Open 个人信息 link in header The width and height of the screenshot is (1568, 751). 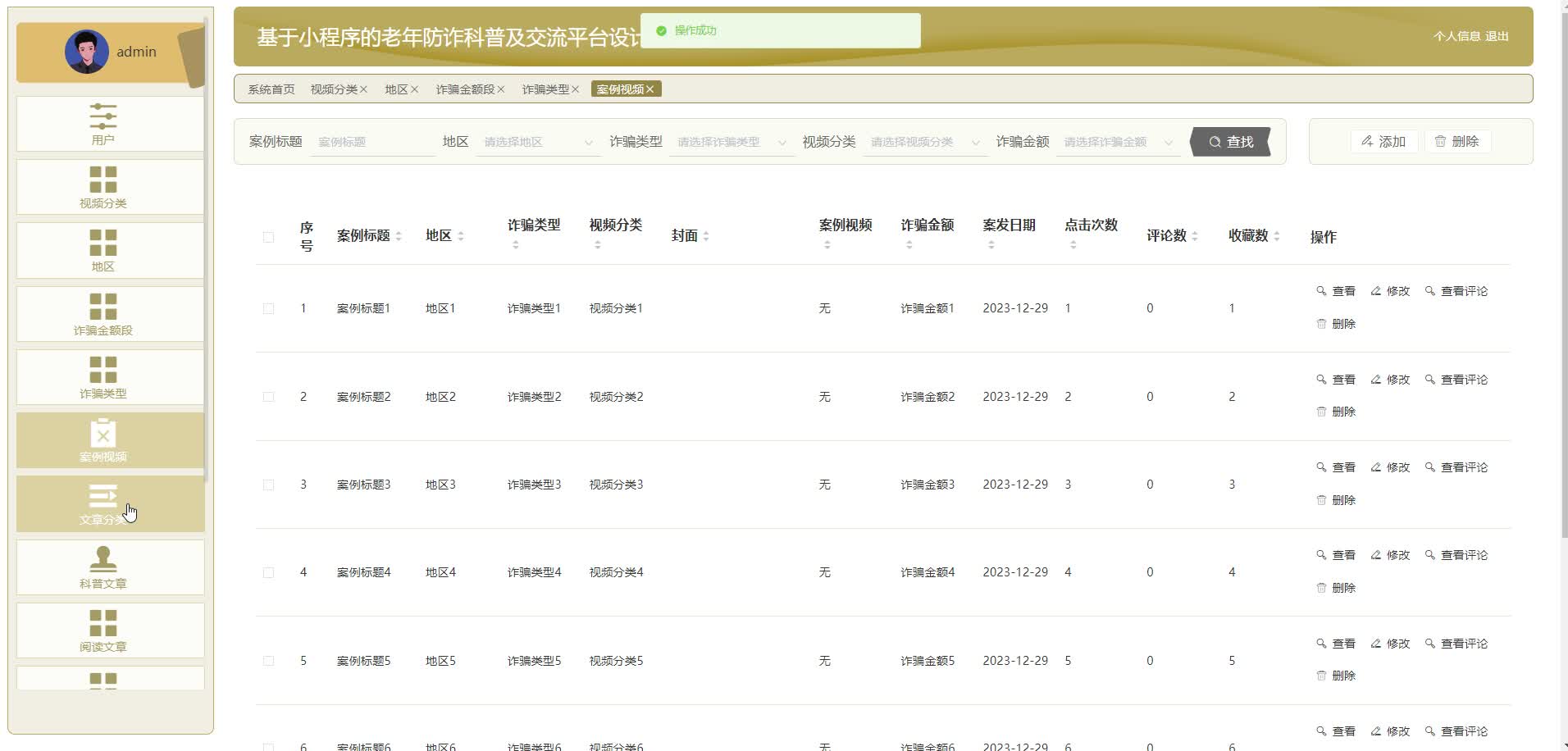pyautogui.click(x=1456, y=36)
